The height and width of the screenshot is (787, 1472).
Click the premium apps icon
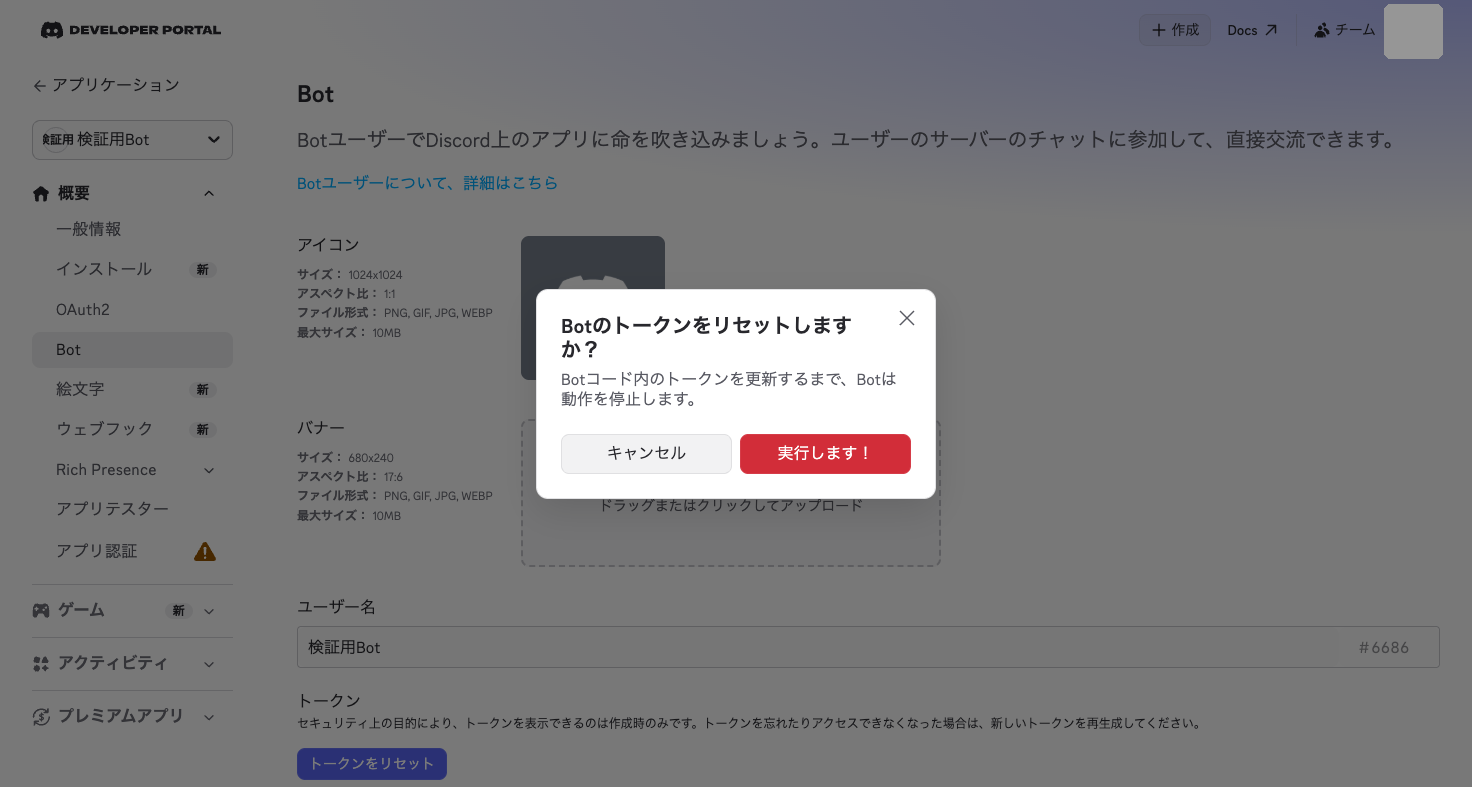(41, 716)
